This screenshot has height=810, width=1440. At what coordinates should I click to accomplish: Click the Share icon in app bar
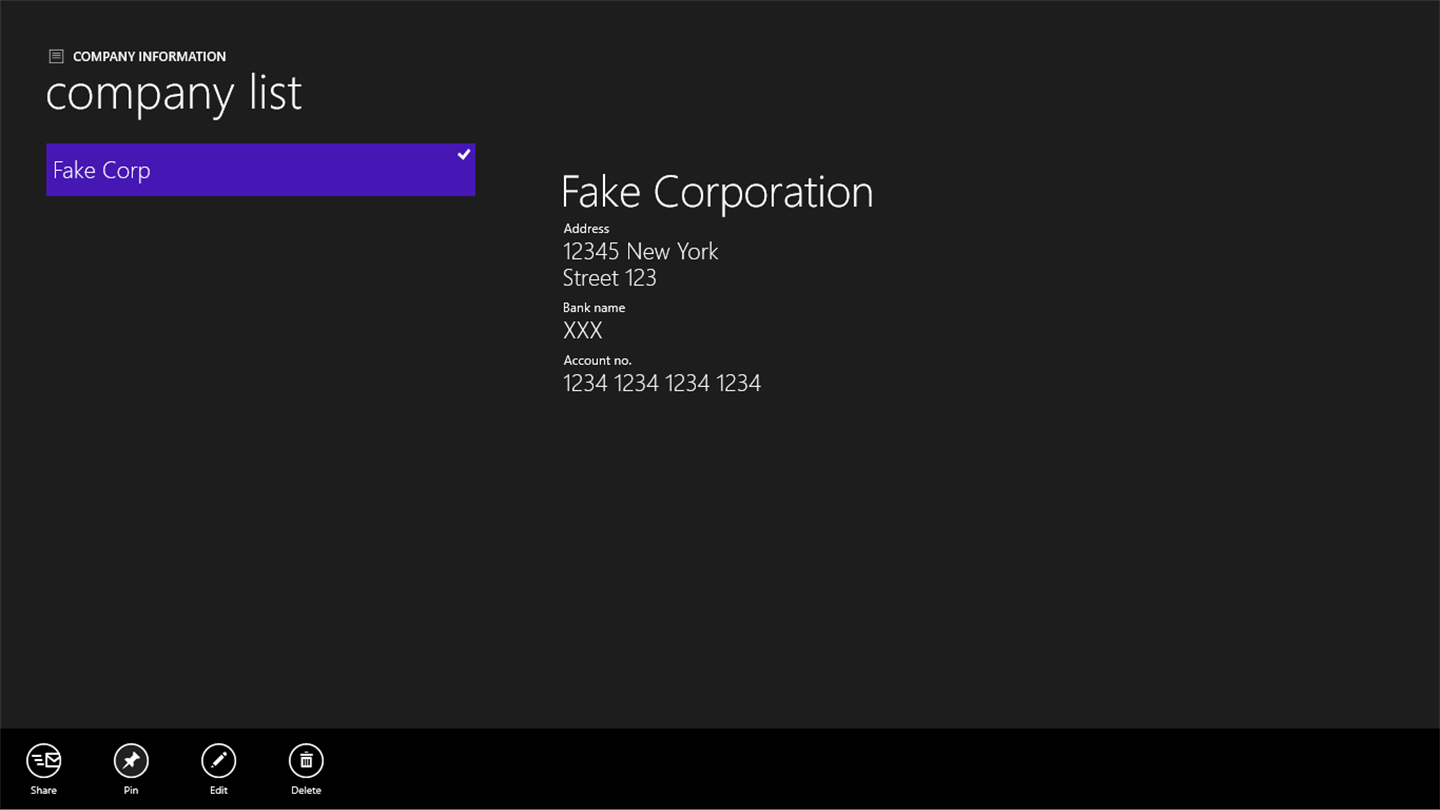[44, 761]
